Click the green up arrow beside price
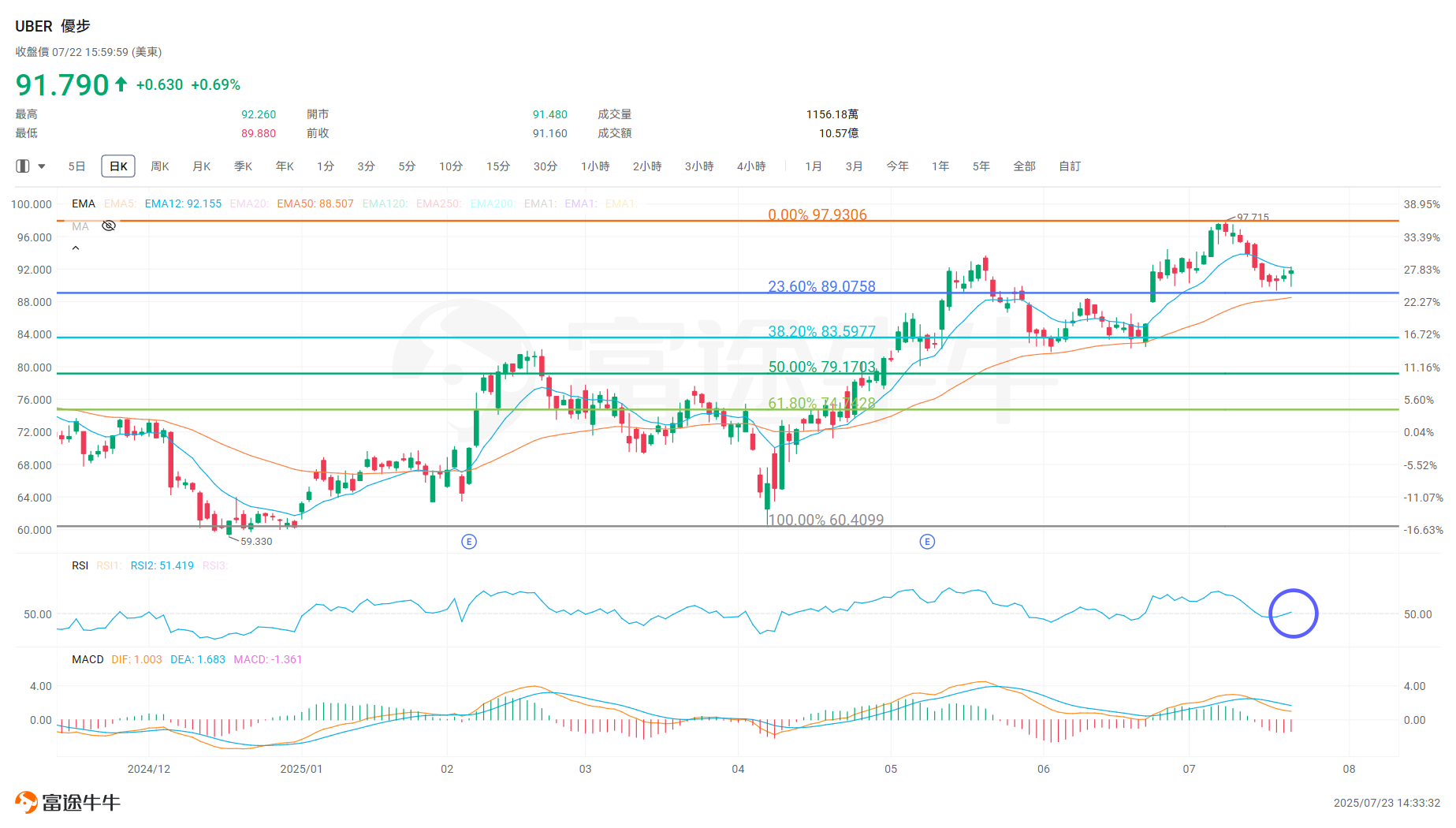This screenshot has width=1456, height=828. coord(121,84)
